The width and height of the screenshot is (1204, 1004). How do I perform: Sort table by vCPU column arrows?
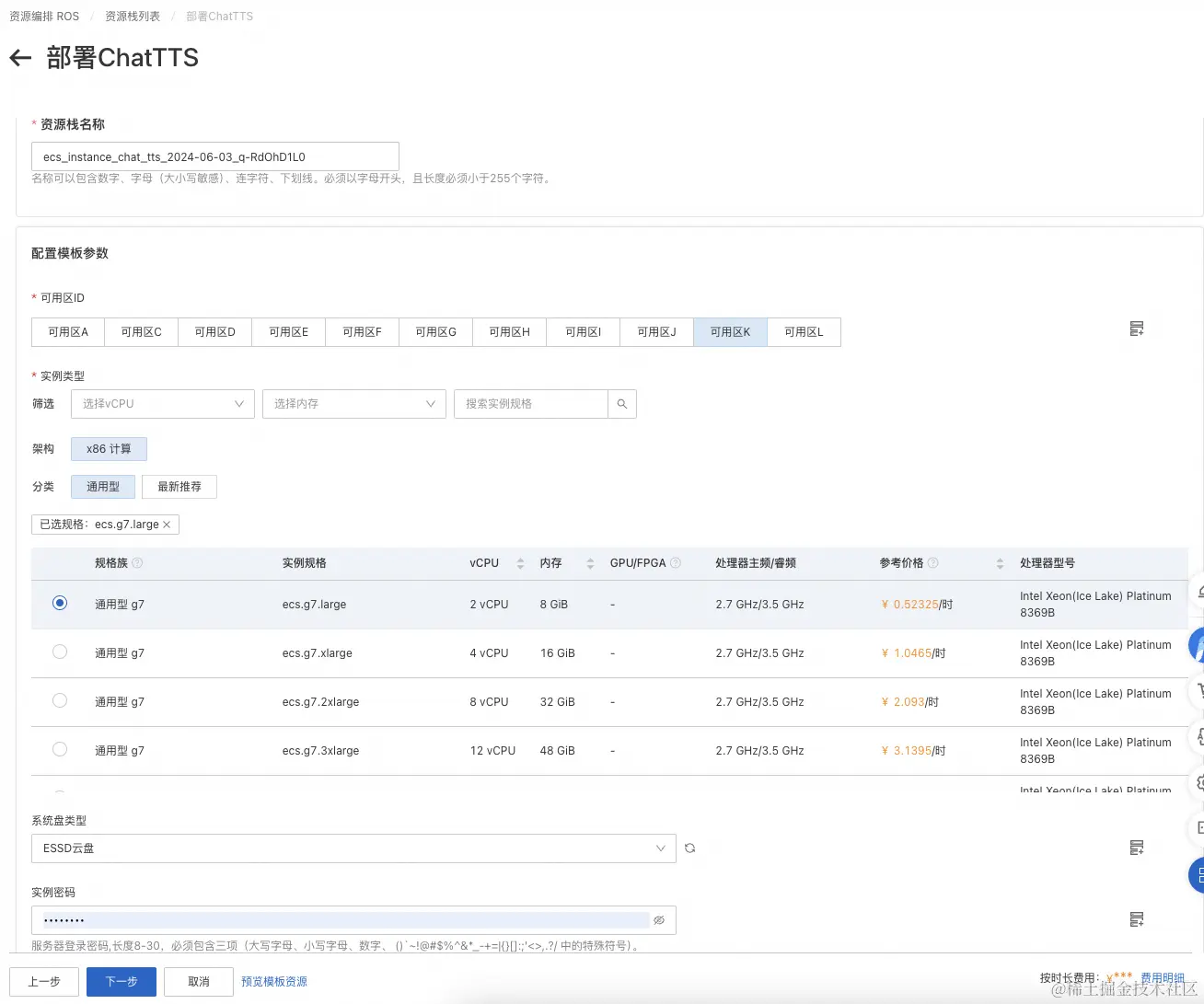click(x=520, y=563)
